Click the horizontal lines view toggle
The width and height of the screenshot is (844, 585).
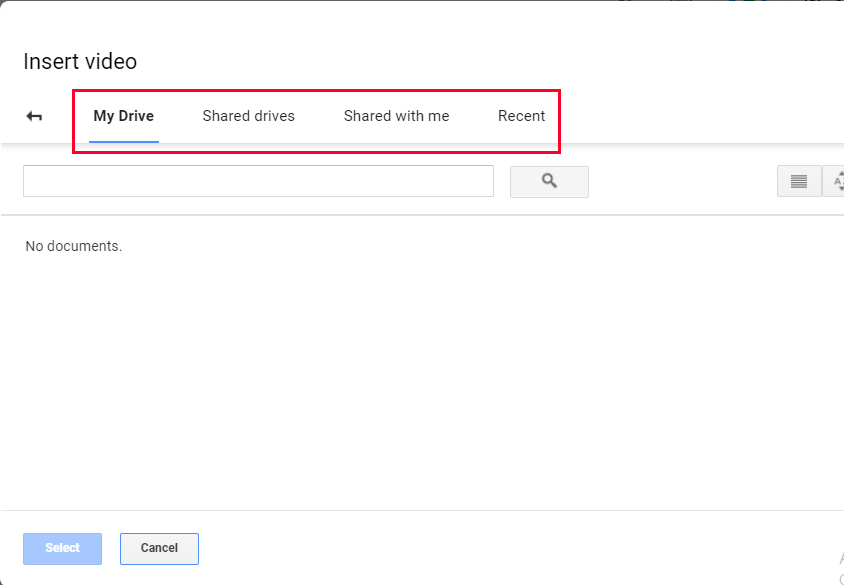(799, 182)
